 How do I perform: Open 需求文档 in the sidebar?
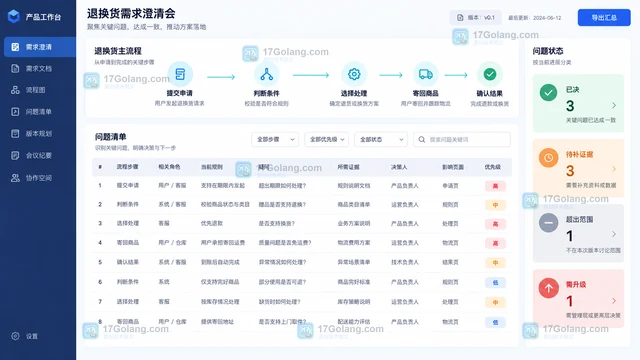tap(40, 69)
